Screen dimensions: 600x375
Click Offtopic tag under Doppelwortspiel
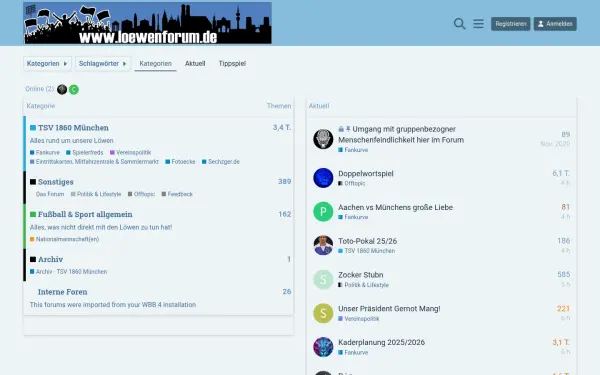[x=352, y=184]
